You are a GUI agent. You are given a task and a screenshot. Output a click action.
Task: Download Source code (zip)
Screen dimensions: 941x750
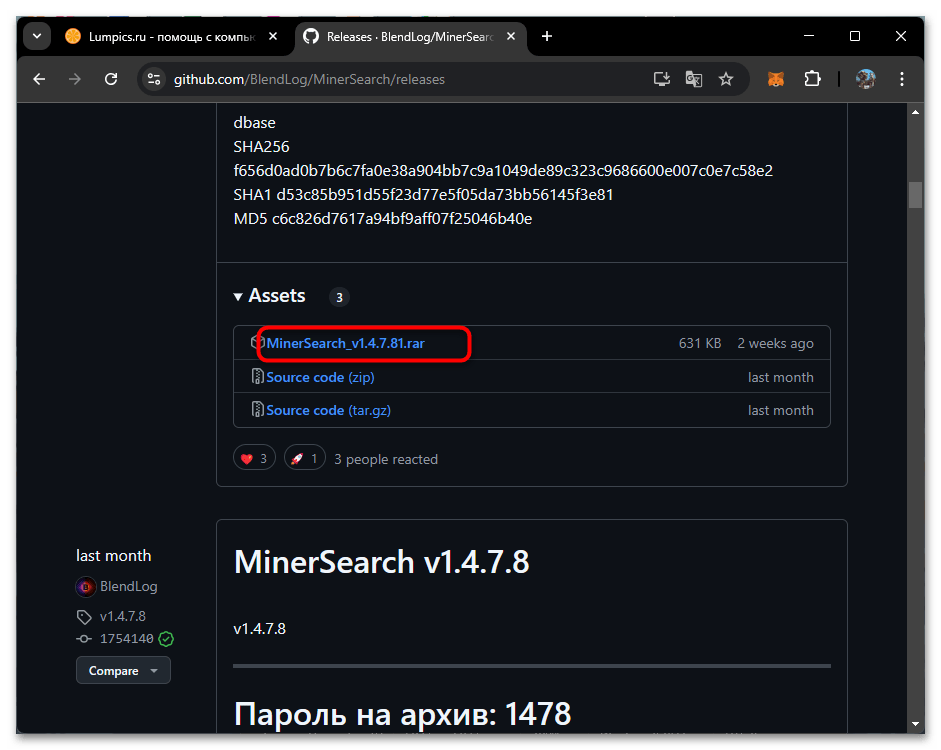point(320,377)
